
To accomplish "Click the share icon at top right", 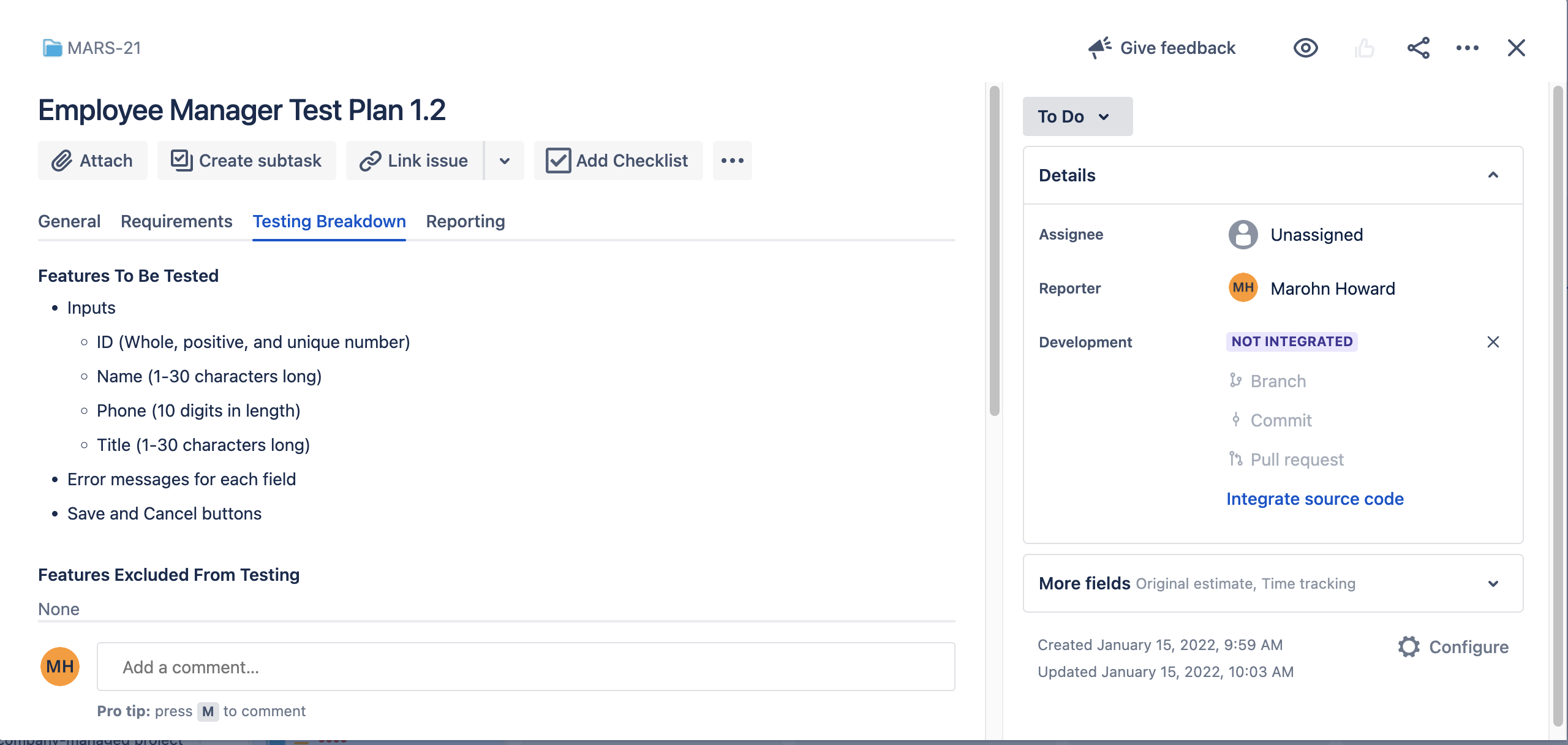I will tap(1419, 48).
